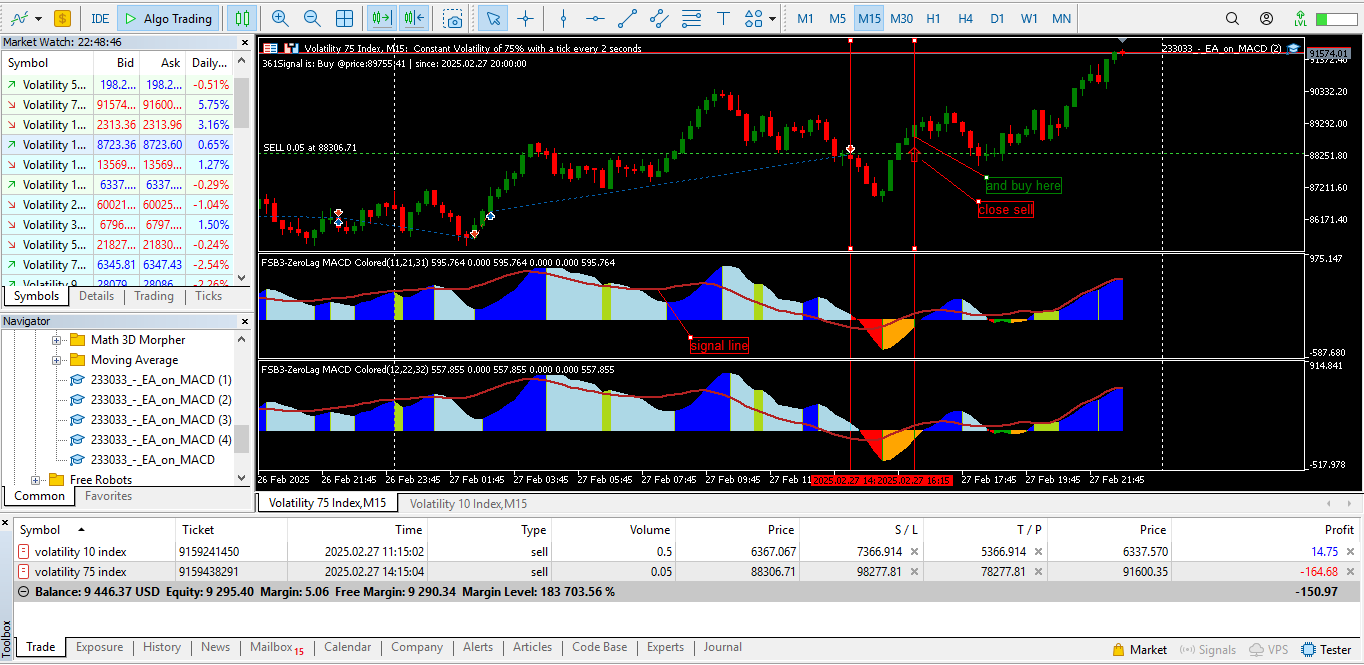The width and height of the screenshot is (1364, 665).
Task: Select 233033_-_EA_on_MACD (1) expert
Action: coord(160,380)
